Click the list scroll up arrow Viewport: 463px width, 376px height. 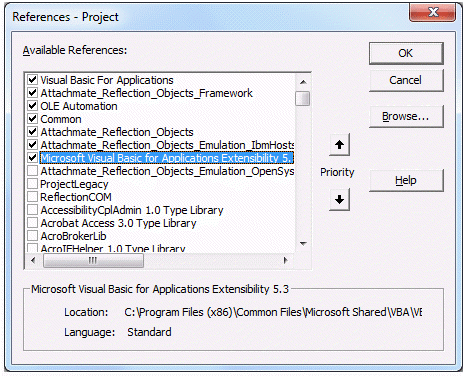coord(303,82)
